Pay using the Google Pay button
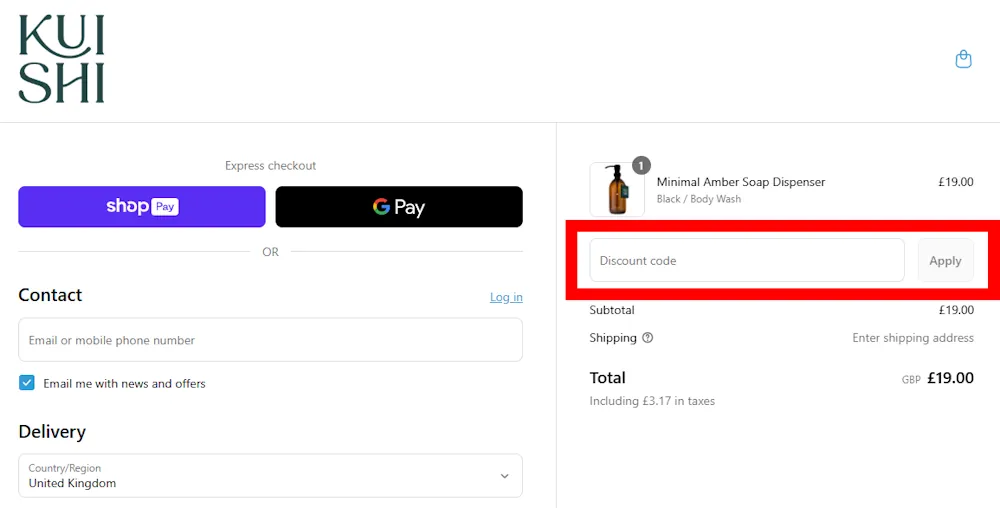The width and height of the screenshot is (1000, 508). pos(399,207)
